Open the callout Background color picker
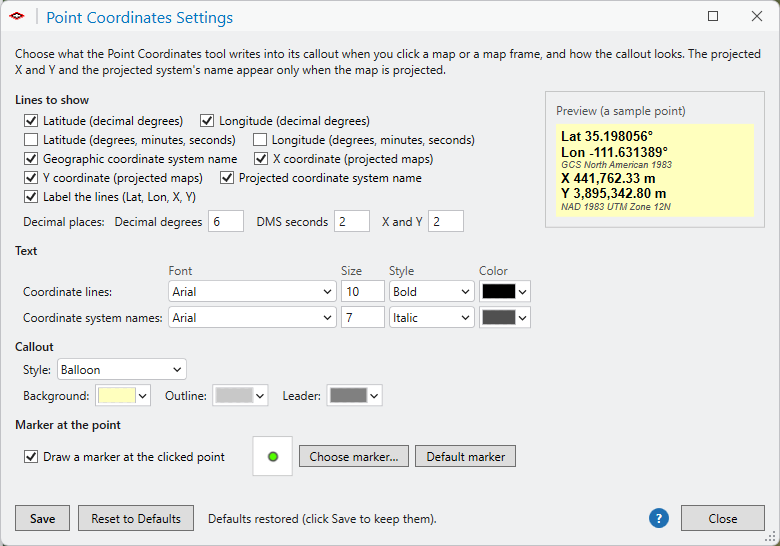The width and height of the screenshot is (780, 546). (x=123, y=396)
